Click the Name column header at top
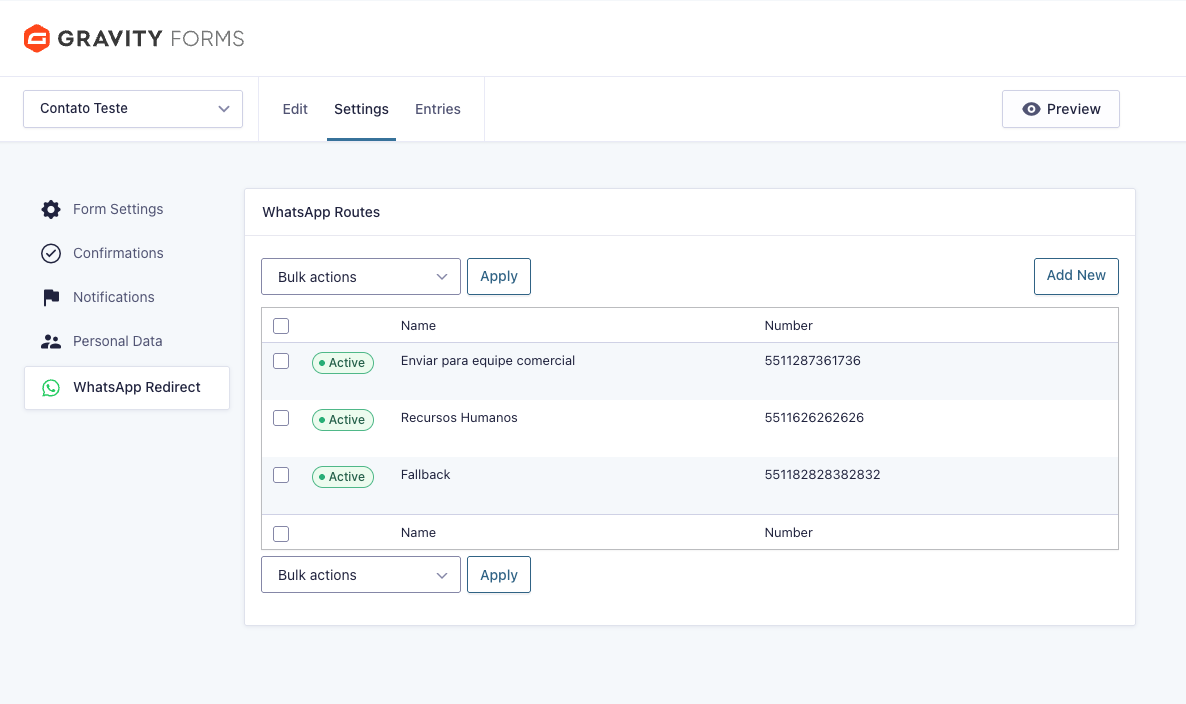 pos(418,326)
